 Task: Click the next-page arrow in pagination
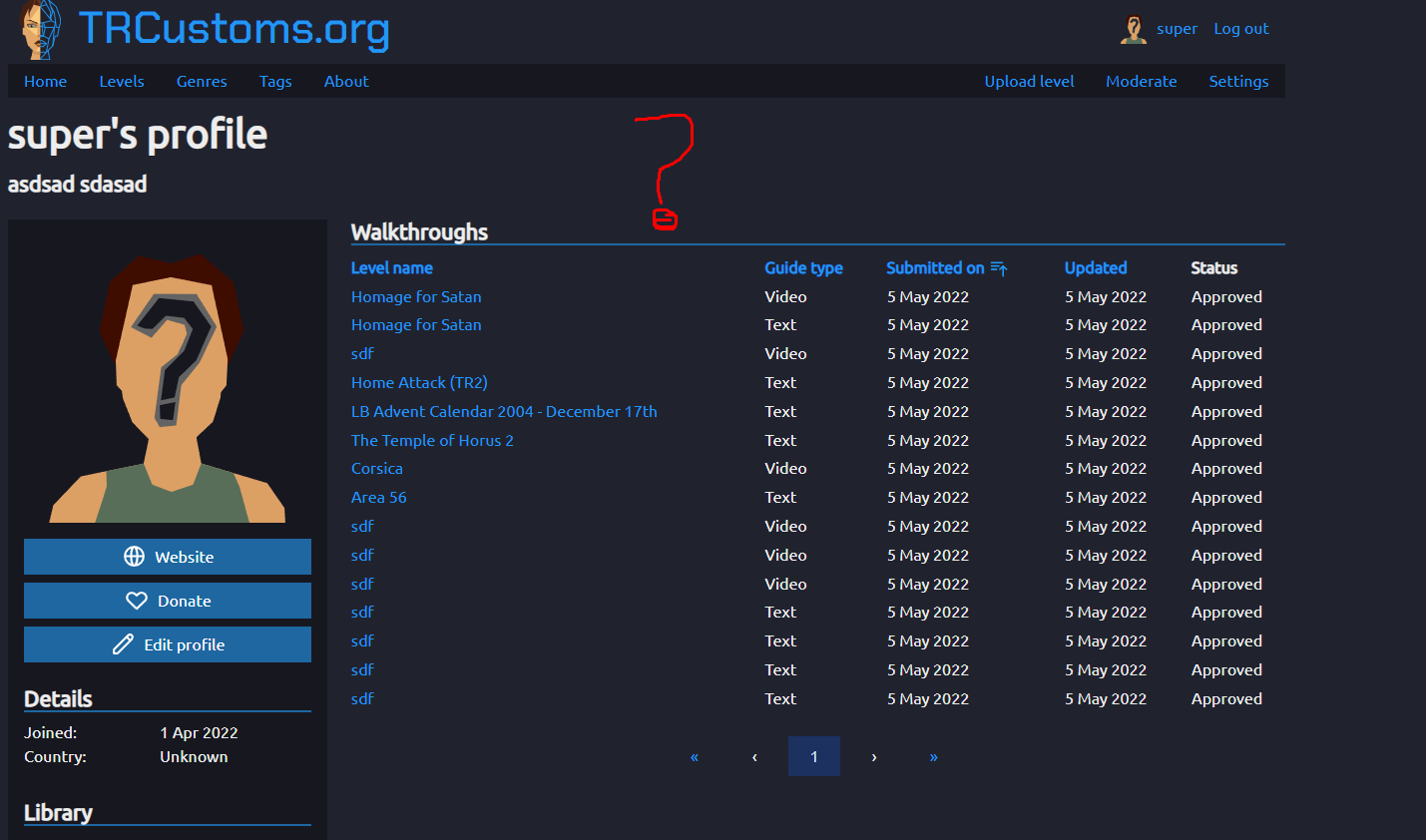(874, 756)
